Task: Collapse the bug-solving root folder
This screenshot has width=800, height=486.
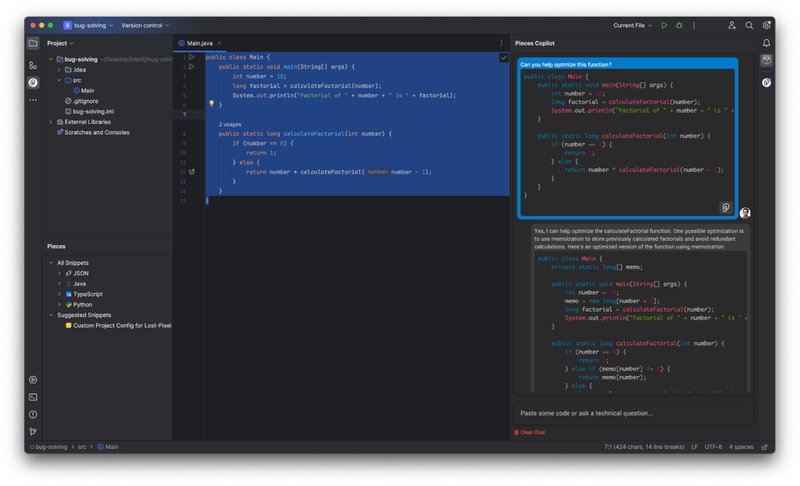Action: click(x=51, y=59)
